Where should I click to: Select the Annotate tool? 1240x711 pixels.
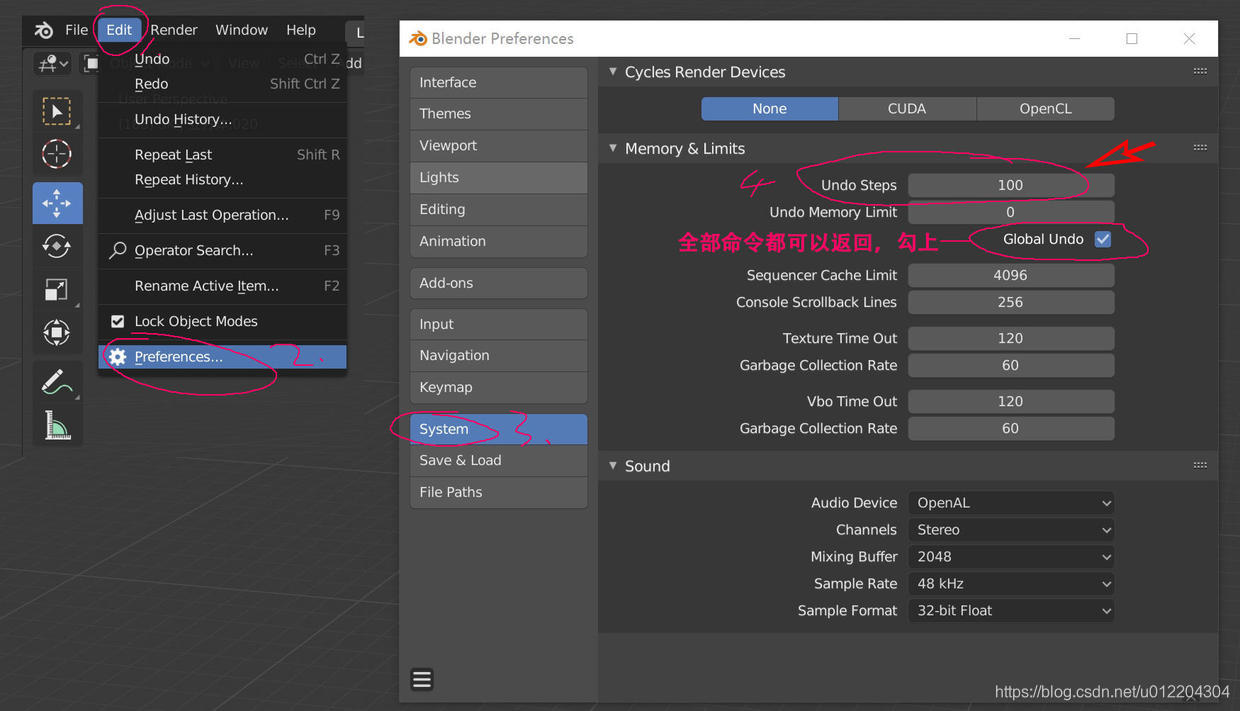56,382
